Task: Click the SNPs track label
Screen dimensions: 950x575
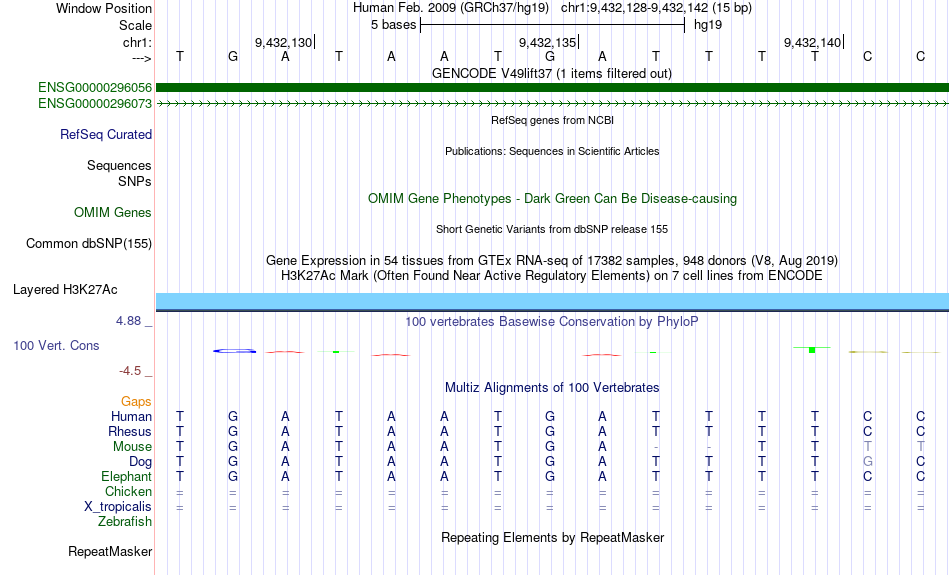Action: 135,181
